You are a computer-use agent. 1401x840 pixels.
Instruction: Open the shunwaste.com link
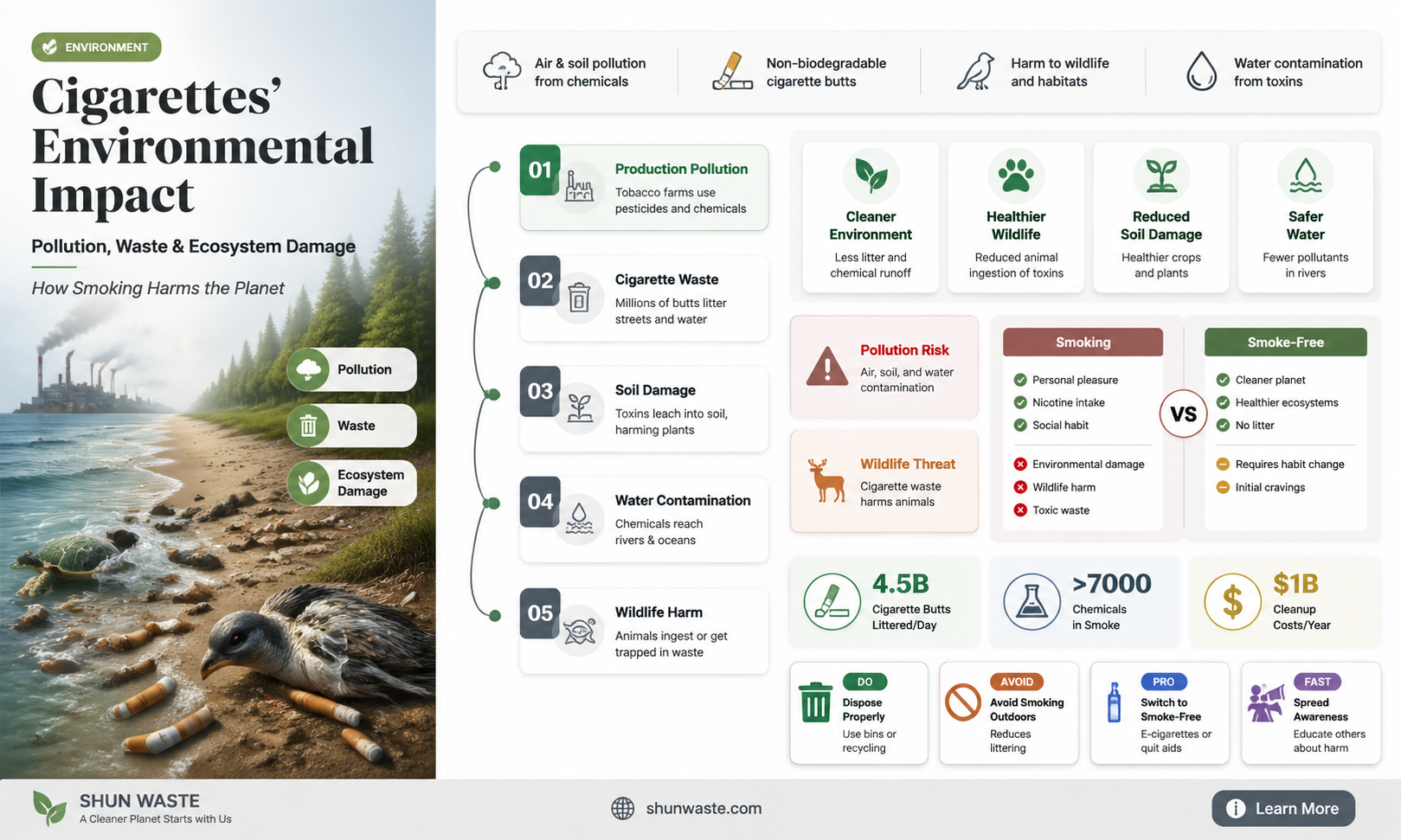(x=704, y=808)
